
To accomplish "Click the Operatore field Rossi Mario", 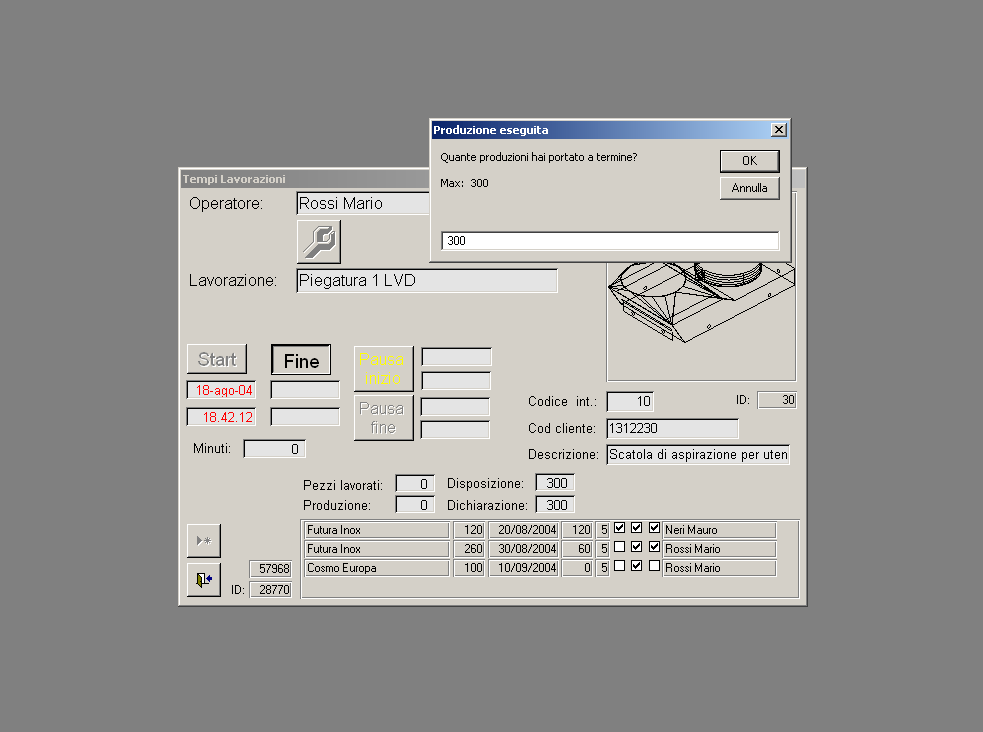I will click(x=363, y=203).
